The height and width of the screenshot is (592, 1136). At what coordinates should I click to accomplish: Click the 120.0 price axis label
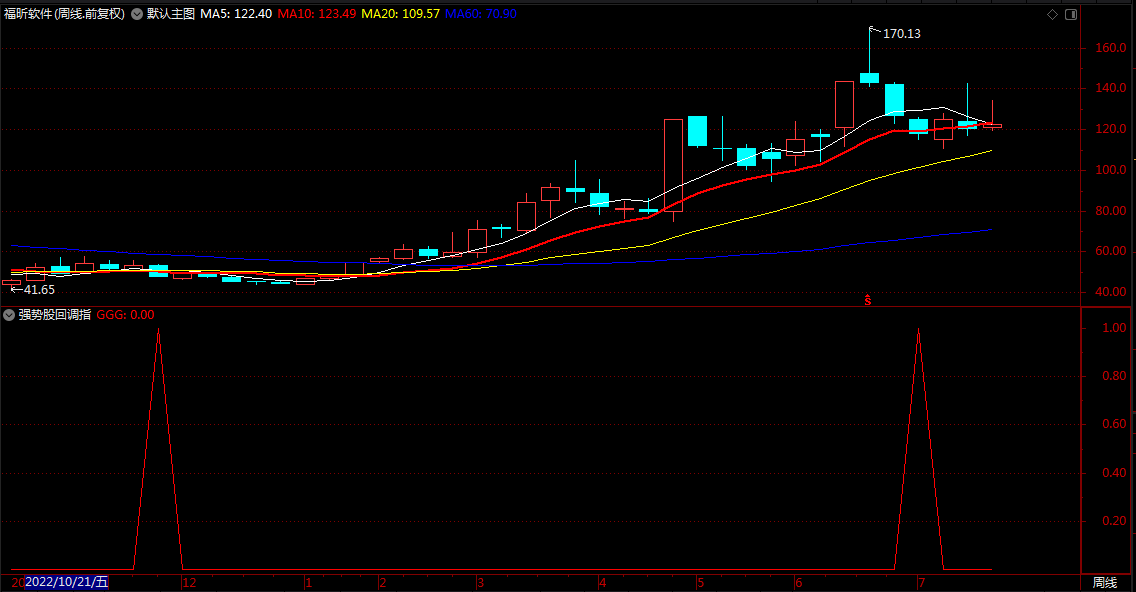click(1111, 129)
